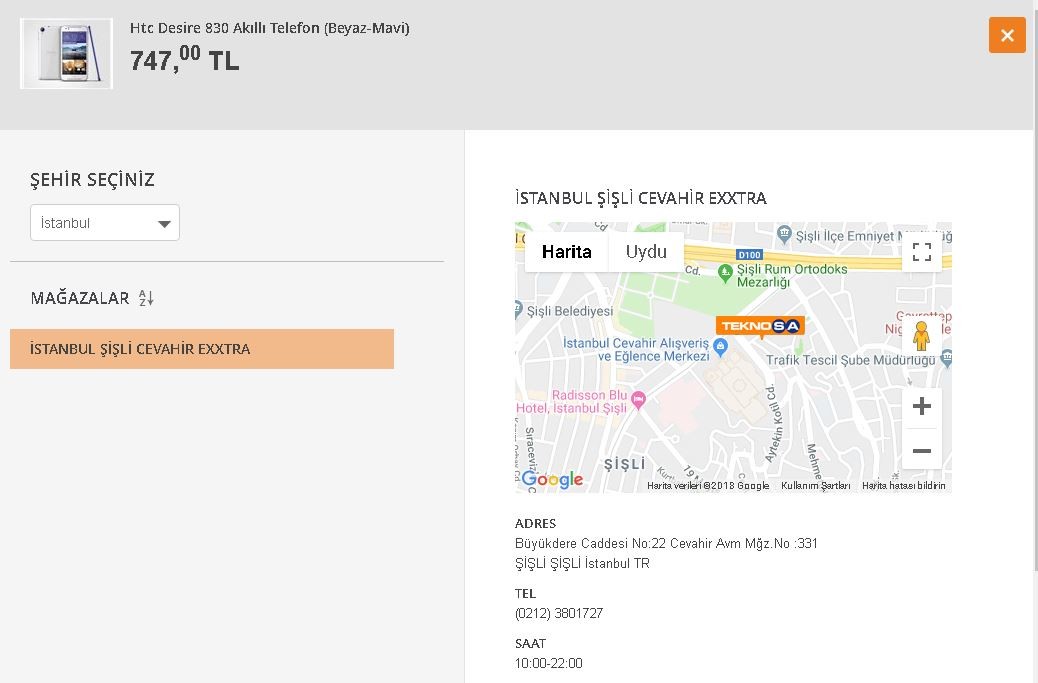The width and height of the screenshot is (1038, 683).
Task: Click the Radisson Blu Hotel map pin
Action: 638,399
